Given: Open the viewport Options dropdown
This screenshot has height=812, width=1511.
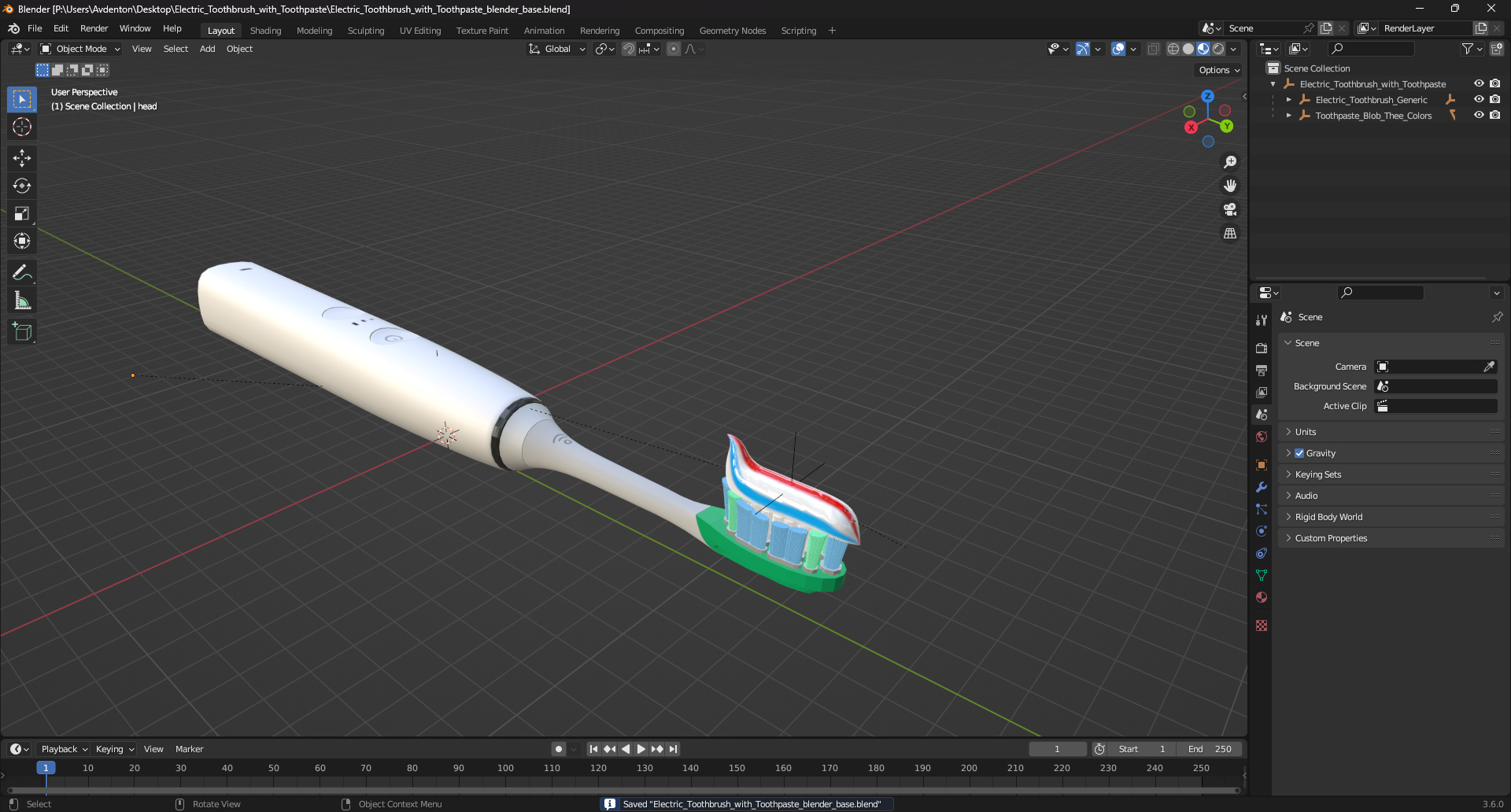Looking at the screenshot, I should [x=1219, y=70].
